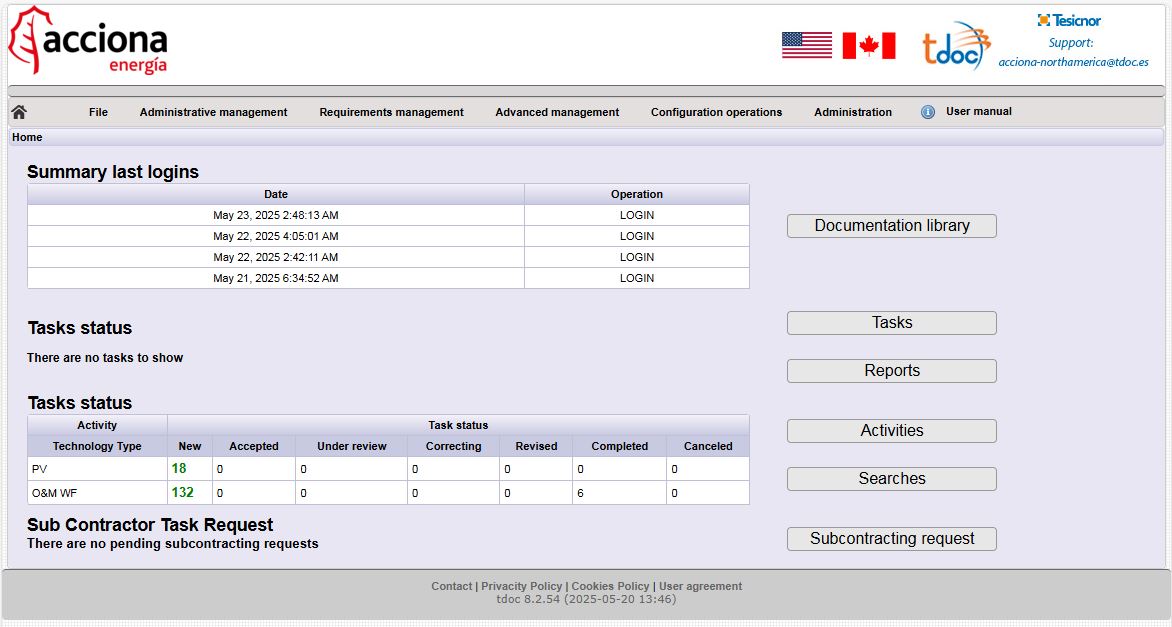Click the Date column header
The image size is (1172, 627).
(x=276, y=194)
